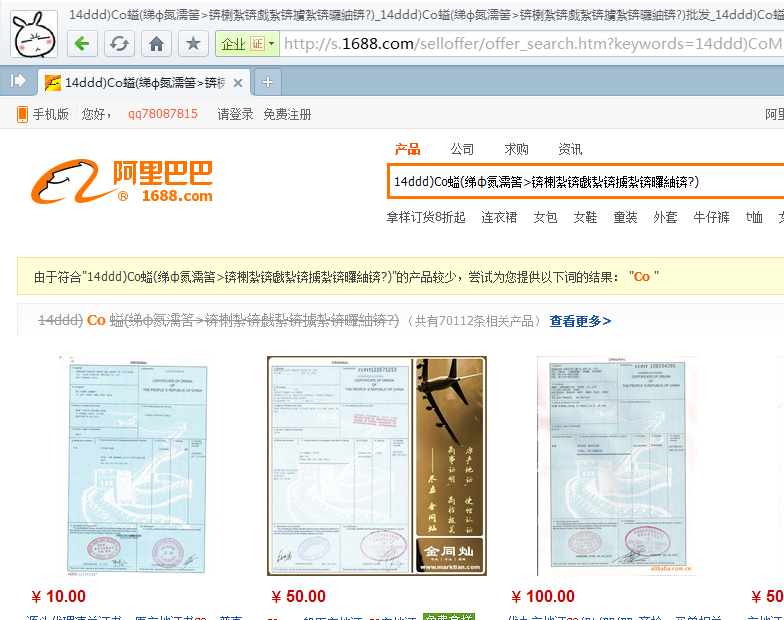The height and width of the screenshot is (620, 784).
Task: Click the 免费注册 register link
Action: click(287, 114)
